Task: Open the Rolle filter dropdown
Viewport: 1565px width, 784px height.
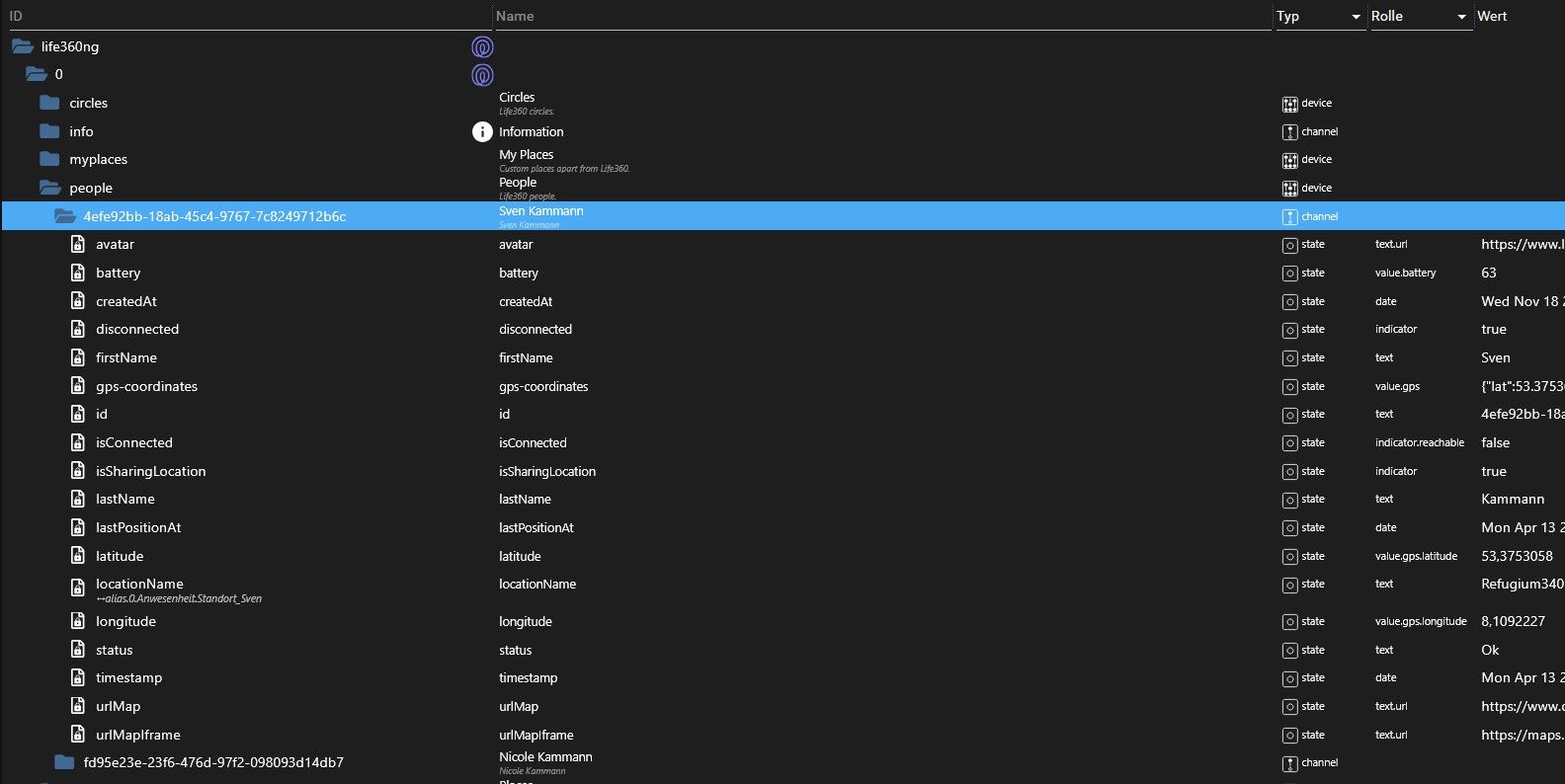Action: 1461,17
